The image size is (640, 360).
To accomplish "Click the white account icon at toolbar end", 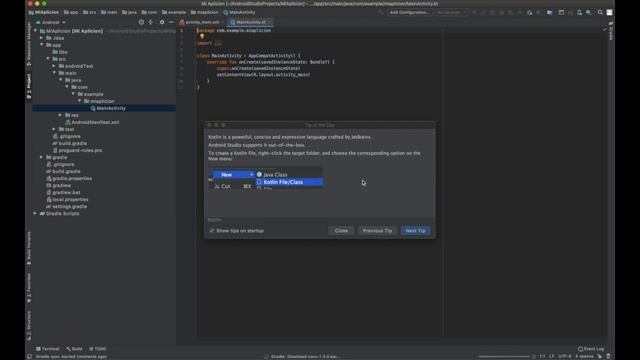I will pyautogui.click(x=609, y=12).
